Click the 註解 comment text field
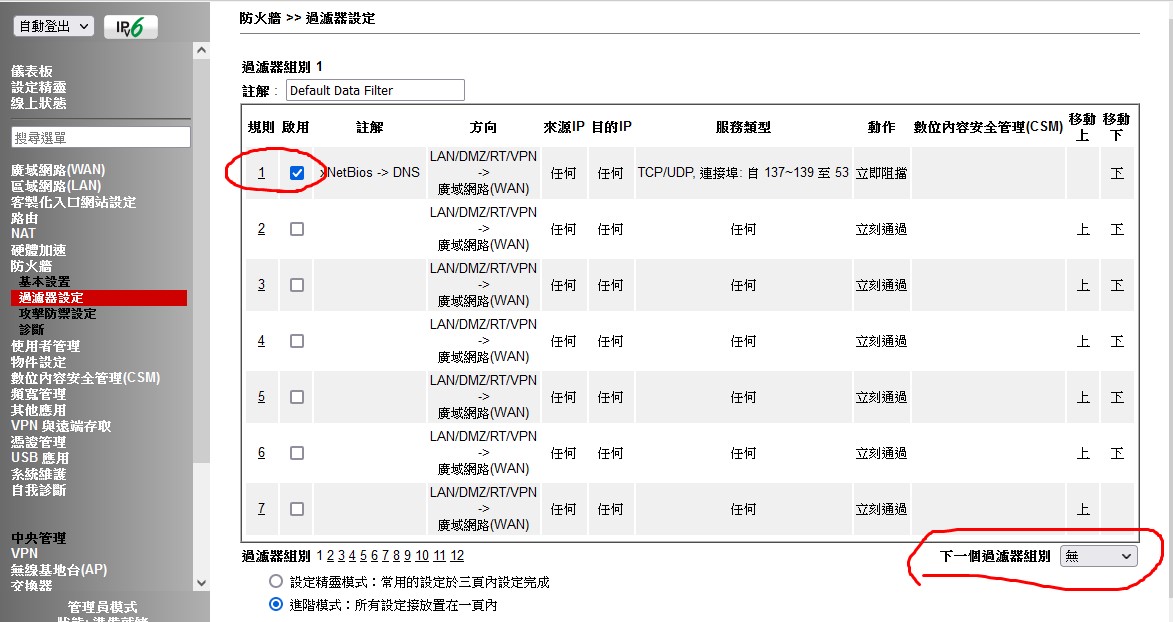Image resolution: width=1173 pixels, height=622 pixels. point(375,90)
